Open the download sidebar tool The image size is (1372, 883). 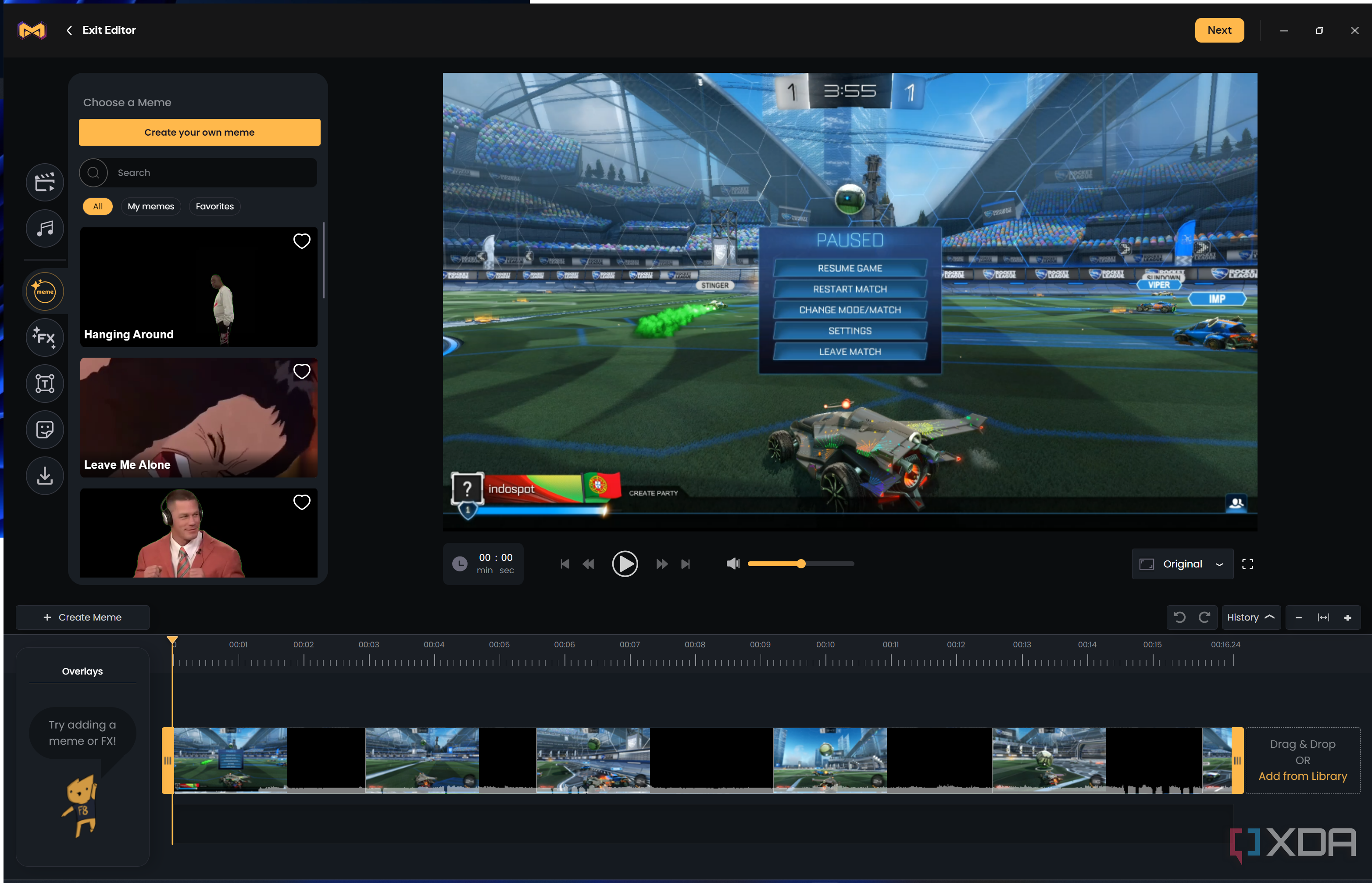(45, 475)
